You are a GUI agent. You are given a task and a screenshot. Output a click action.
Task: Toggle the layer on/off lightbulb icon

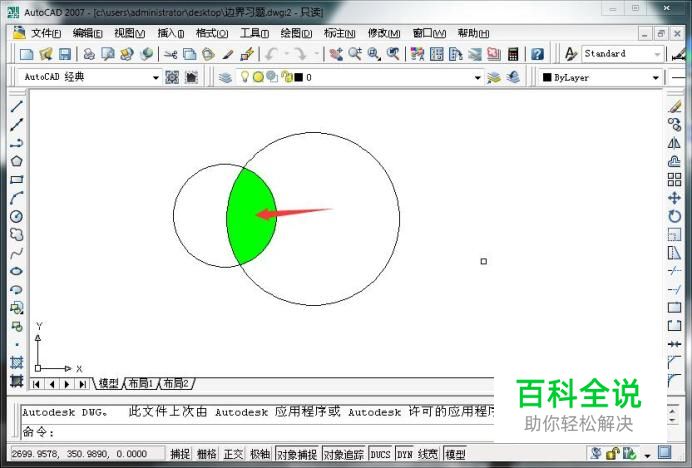(244, 77)
